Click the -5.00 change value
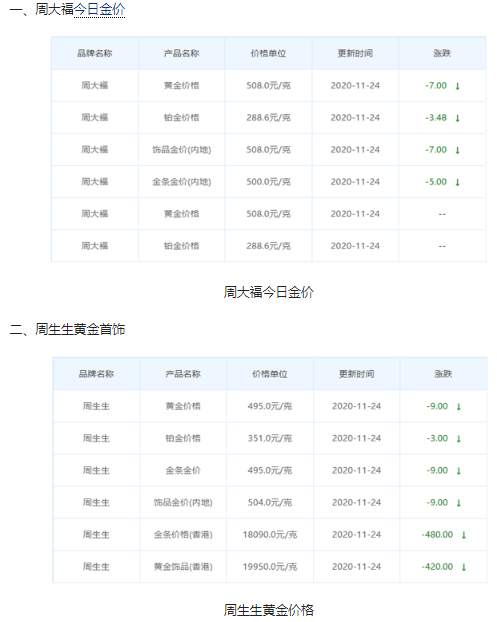The image size is (497, 622). tap(436, 182)
